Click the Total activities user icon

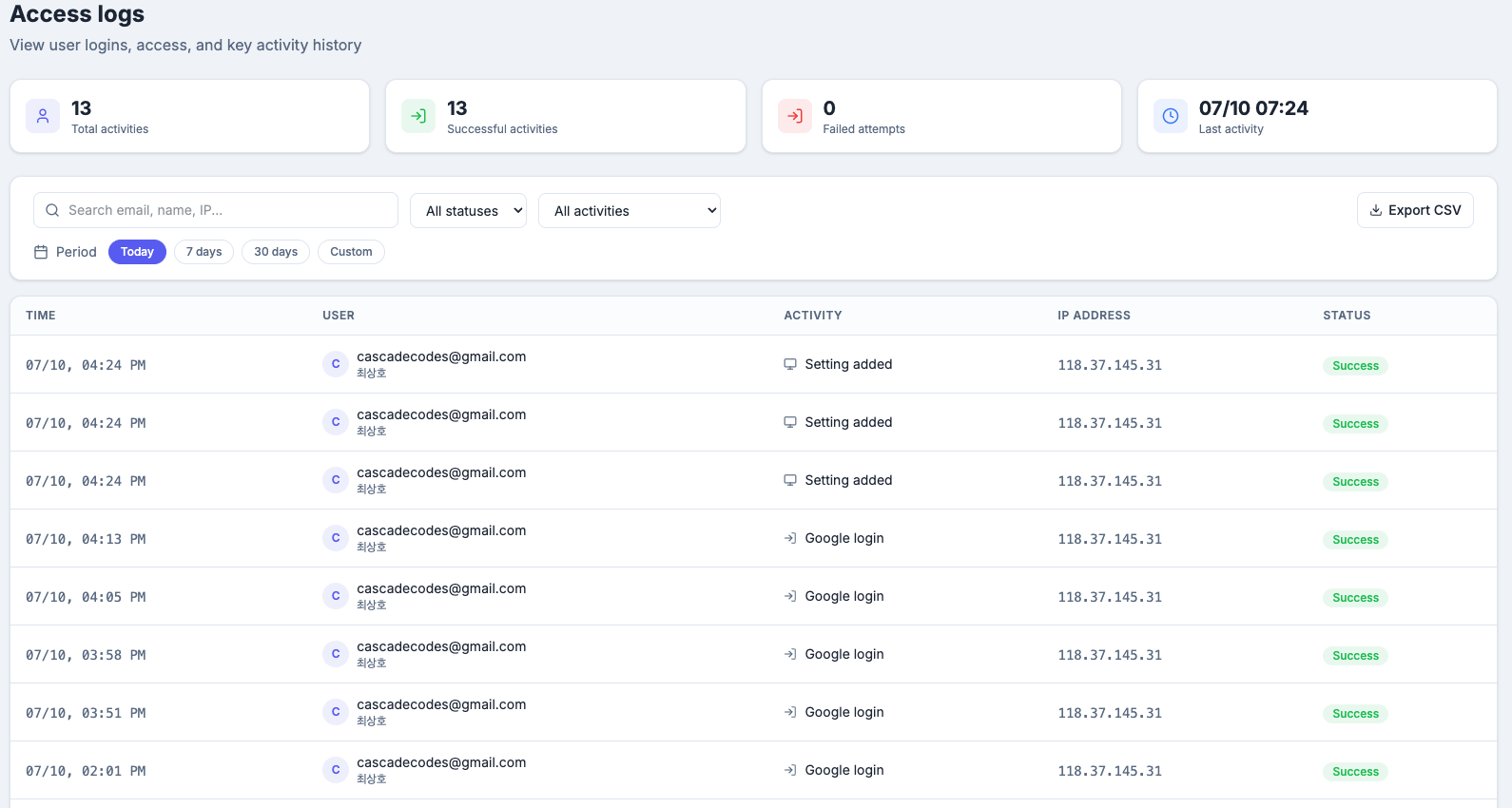[43, 116]
